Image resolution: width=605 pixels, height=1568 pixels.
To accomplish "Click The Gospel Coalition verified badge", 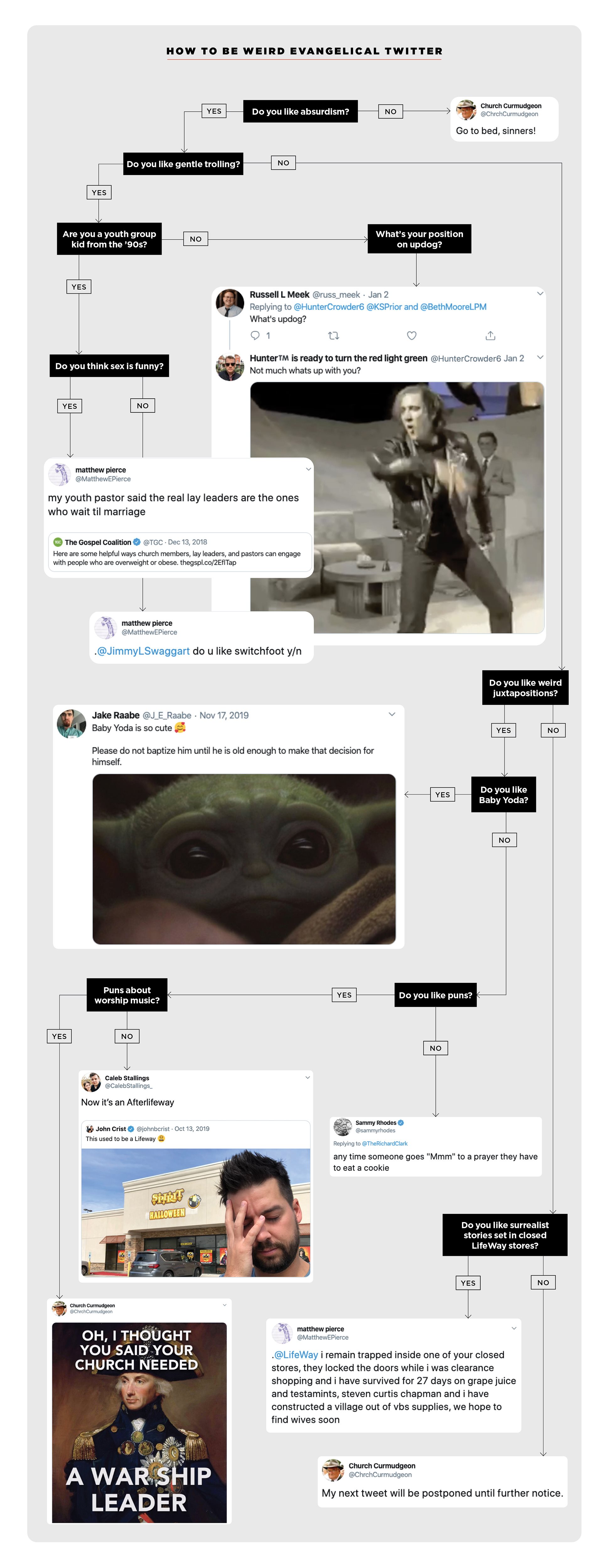I will [x=137, y=542].
